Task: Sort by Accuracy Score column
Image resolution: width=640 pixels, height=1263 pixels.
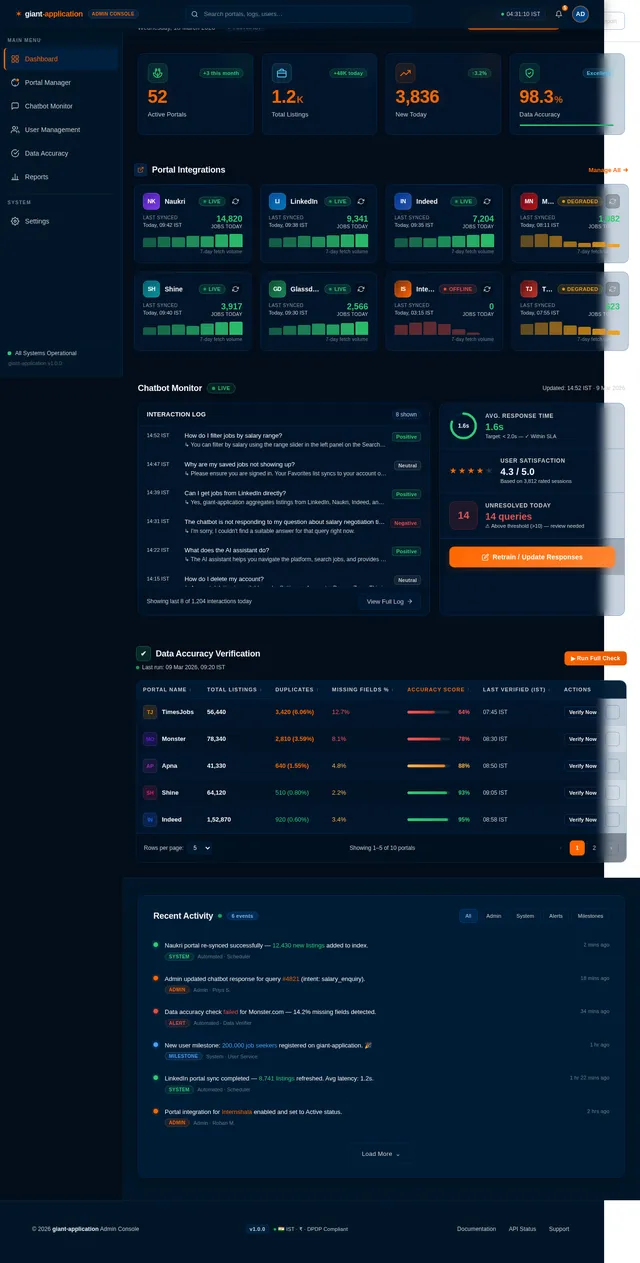Action: click(x=438, y=689)
